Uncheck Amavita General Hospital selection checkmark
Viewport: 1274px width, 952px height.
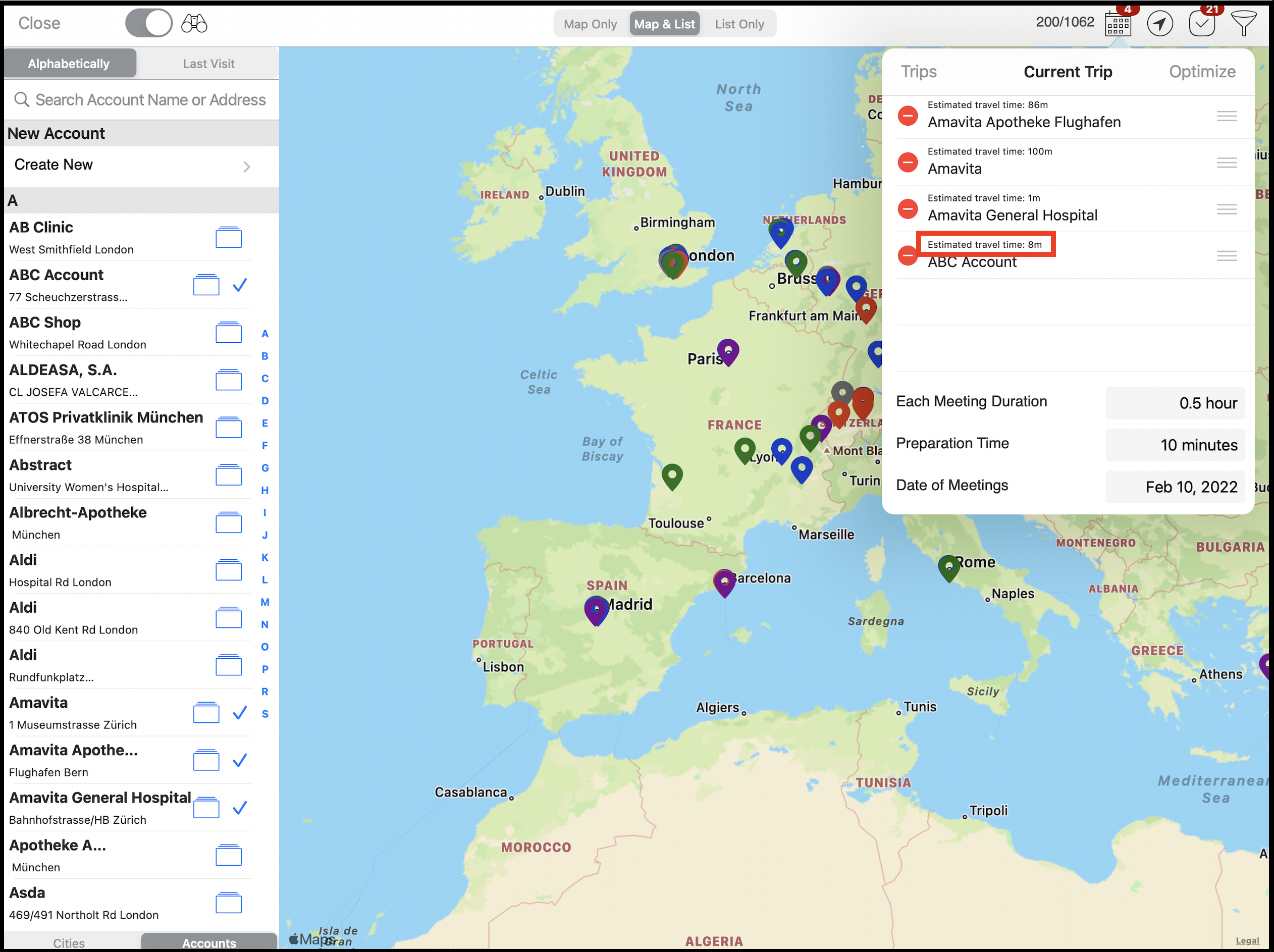pos(239,809)
